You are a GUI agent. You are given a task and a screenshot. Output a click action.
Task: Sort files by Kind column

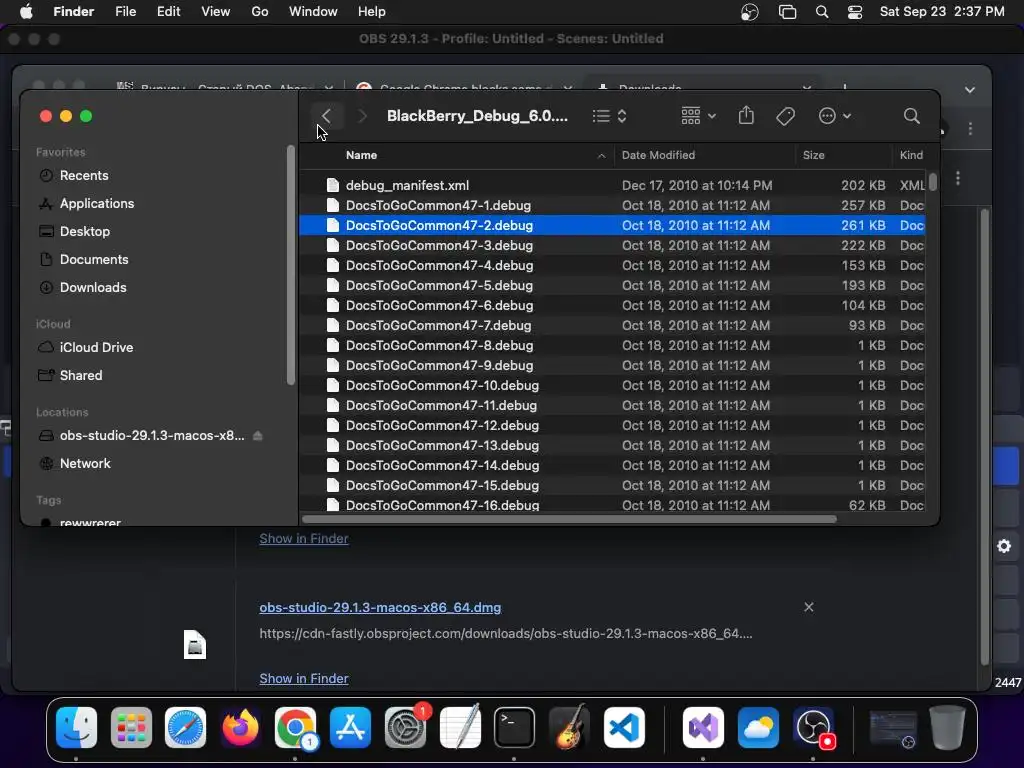tap(911, 155)
